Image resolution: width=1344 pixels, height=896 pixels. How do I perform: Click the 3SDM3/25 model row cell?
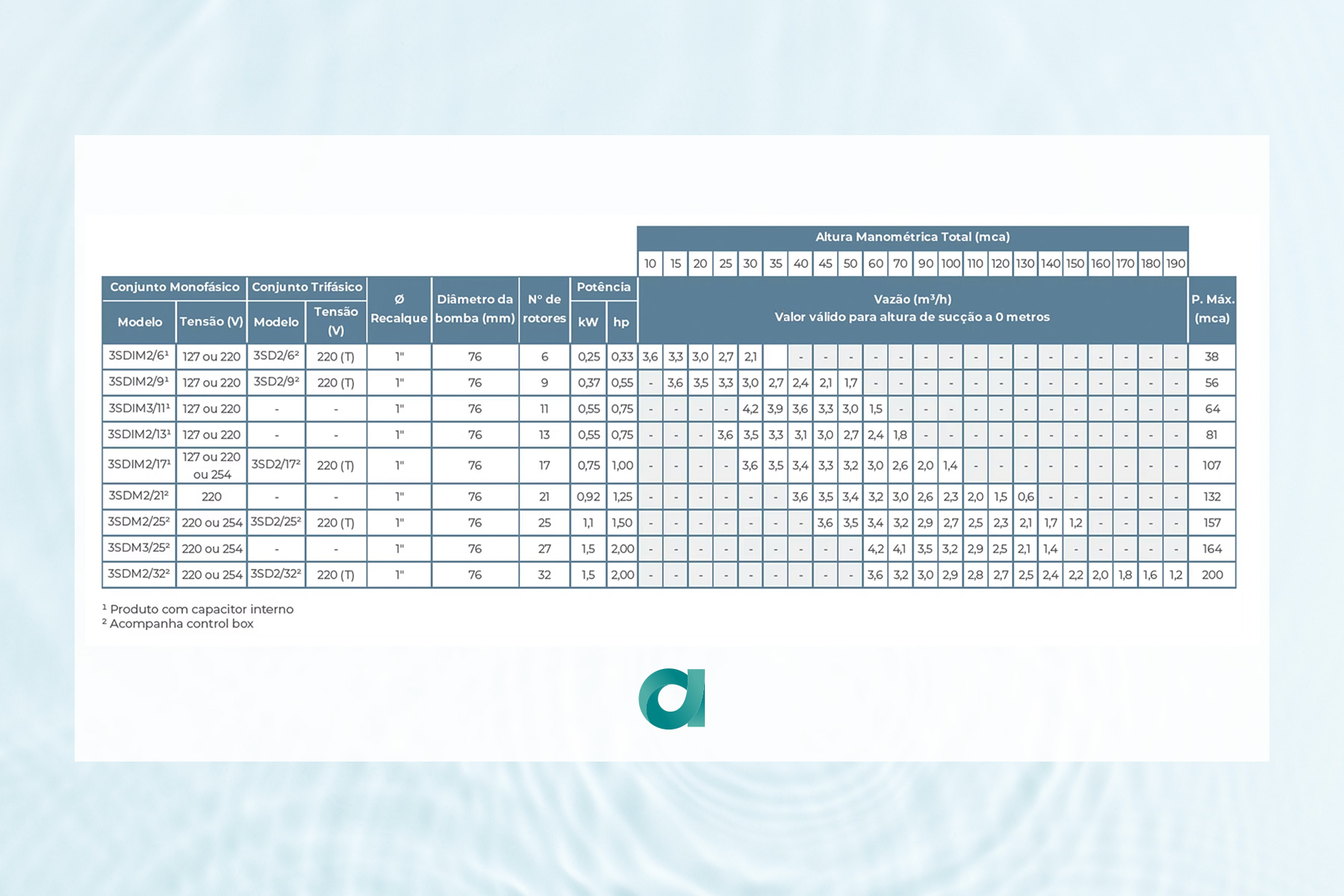[x=139, y=549]
